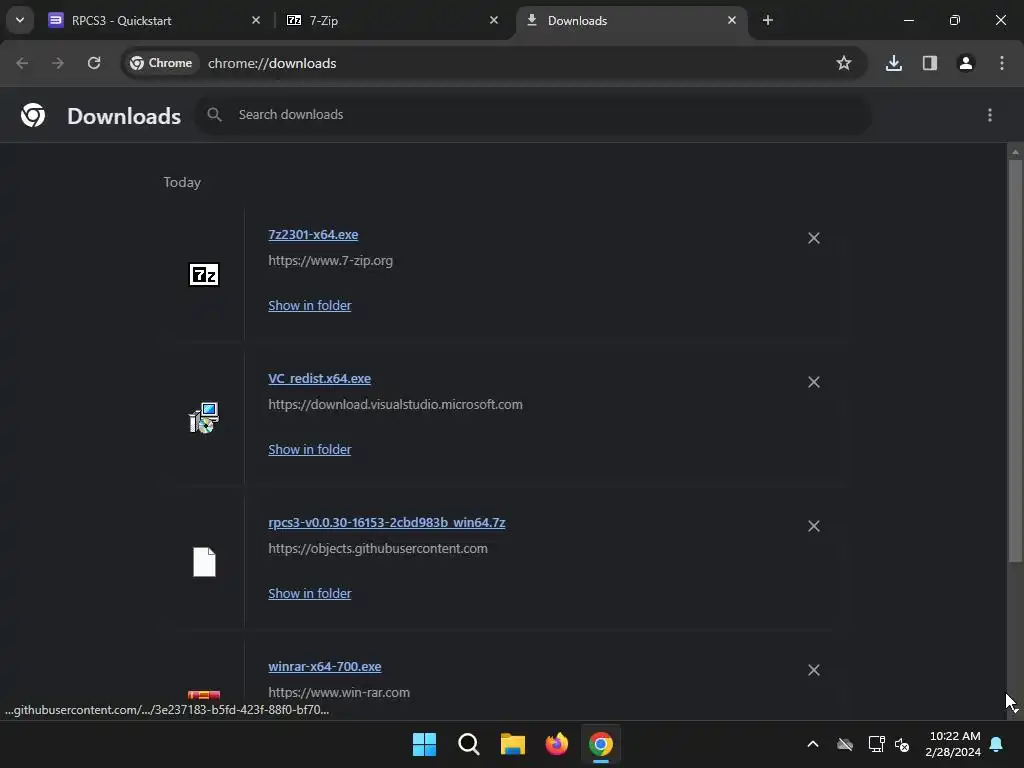Open the VC_redist.x64.exe file link
1024x768 pixels.
319,379
